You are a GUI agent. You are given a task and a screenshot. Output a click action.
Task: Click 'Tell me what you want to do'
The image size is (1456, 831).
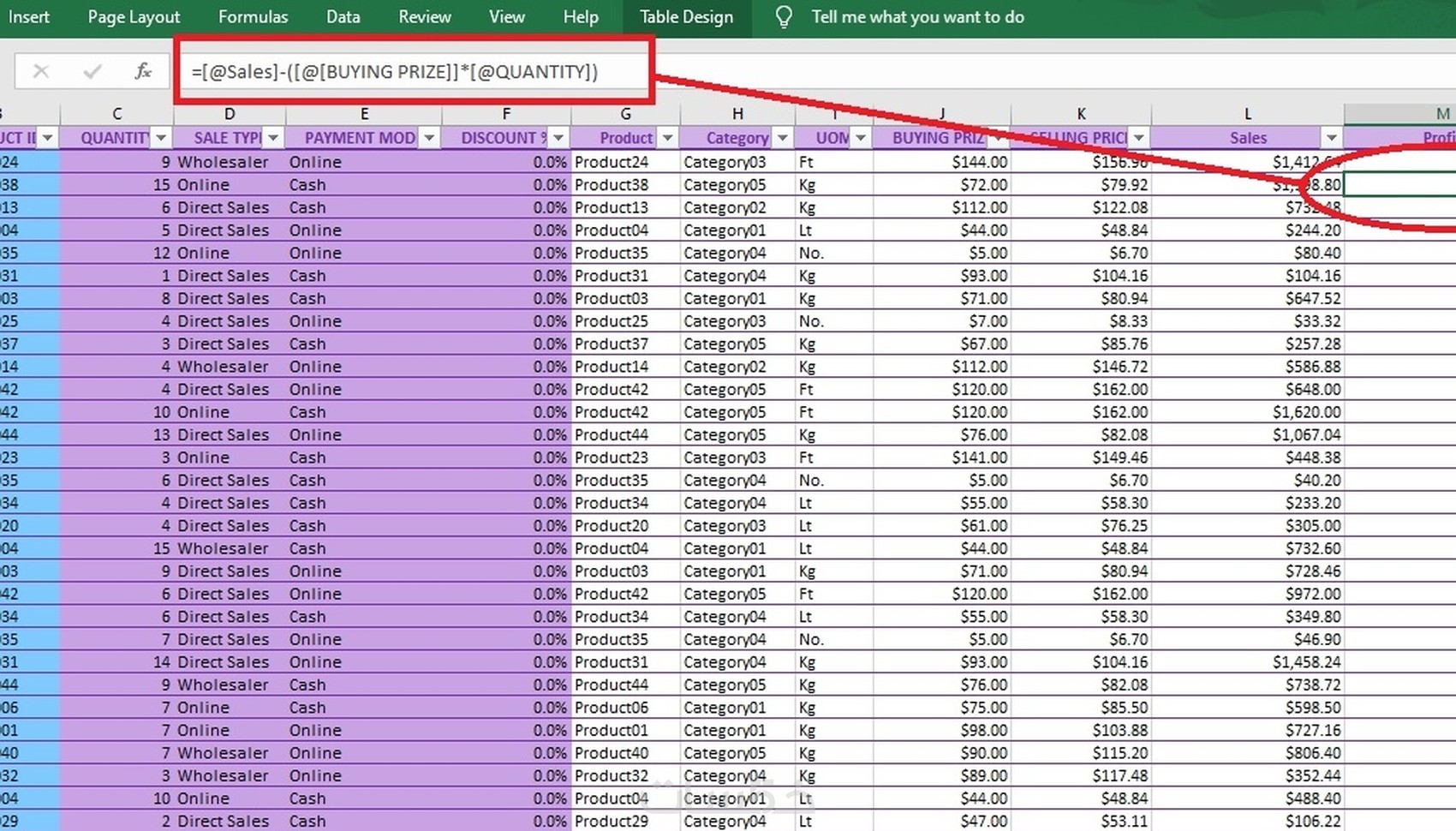pyautogui.click(x=916, y=16)
